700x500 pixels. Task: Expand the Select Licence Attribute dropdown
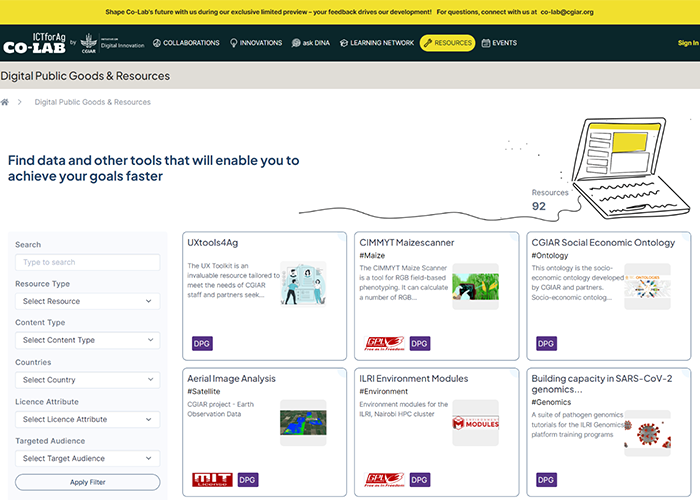[x=88, y=419]
